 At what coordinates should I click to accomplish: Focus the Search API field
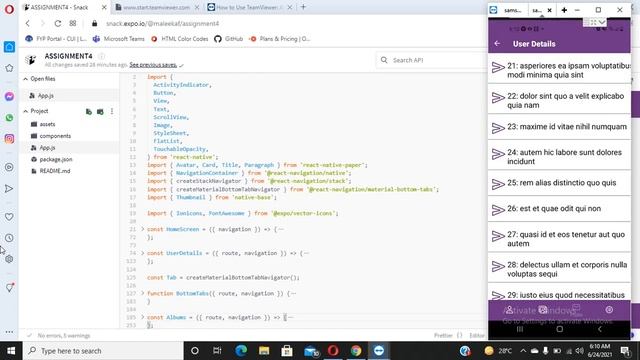point(432,60)
